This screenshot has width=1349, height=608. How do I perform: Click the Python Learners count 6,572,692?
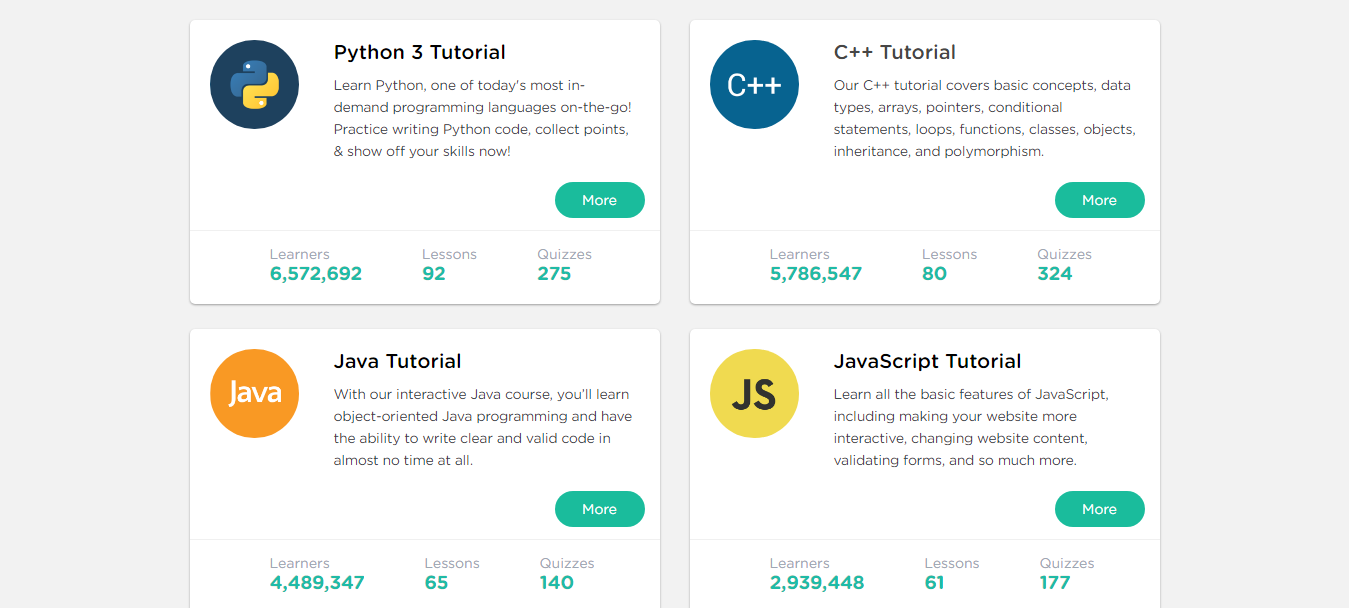316,273
